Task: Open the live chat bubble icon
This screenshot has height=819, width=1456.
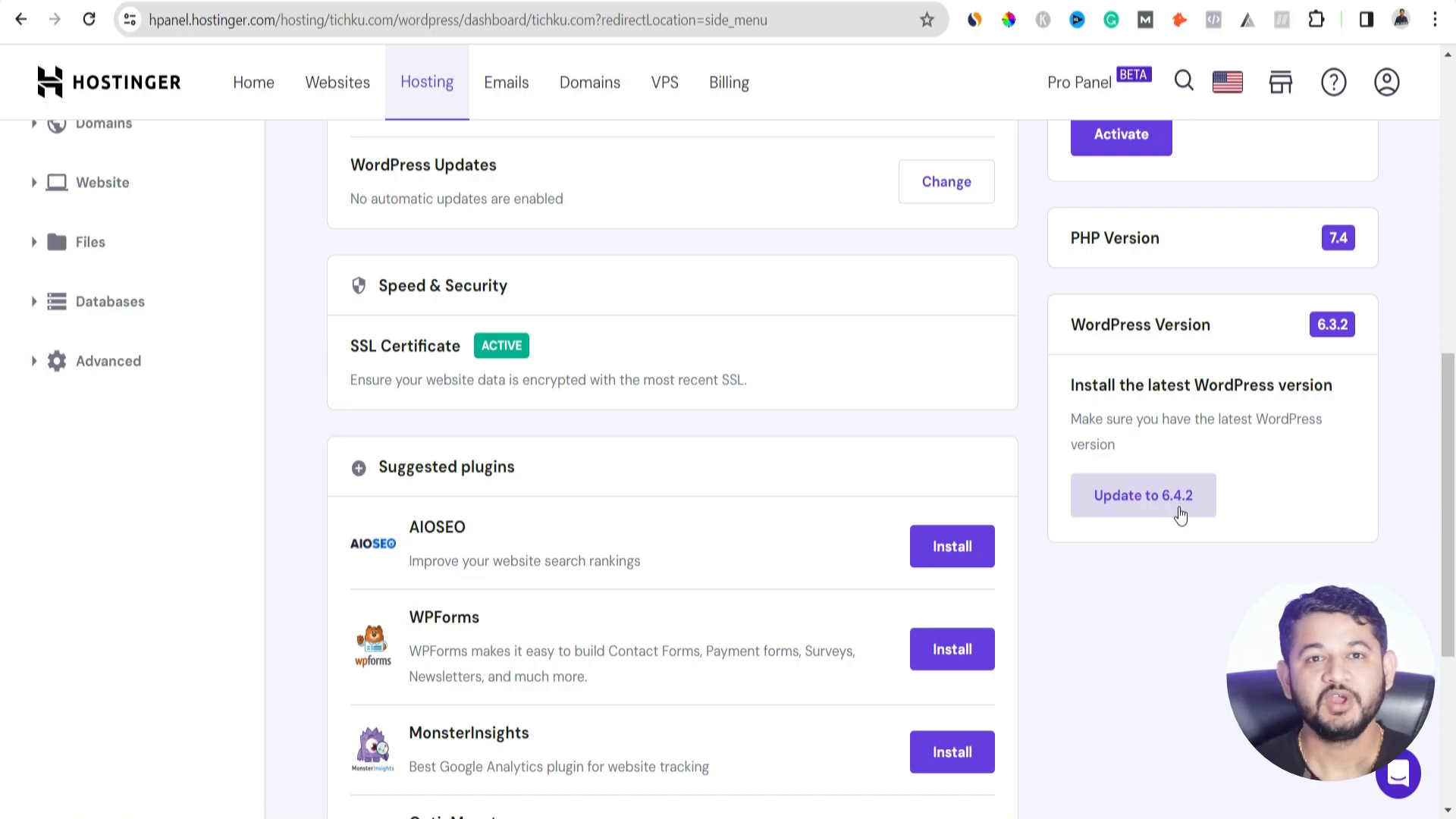Action: (x=1398, y=774)
